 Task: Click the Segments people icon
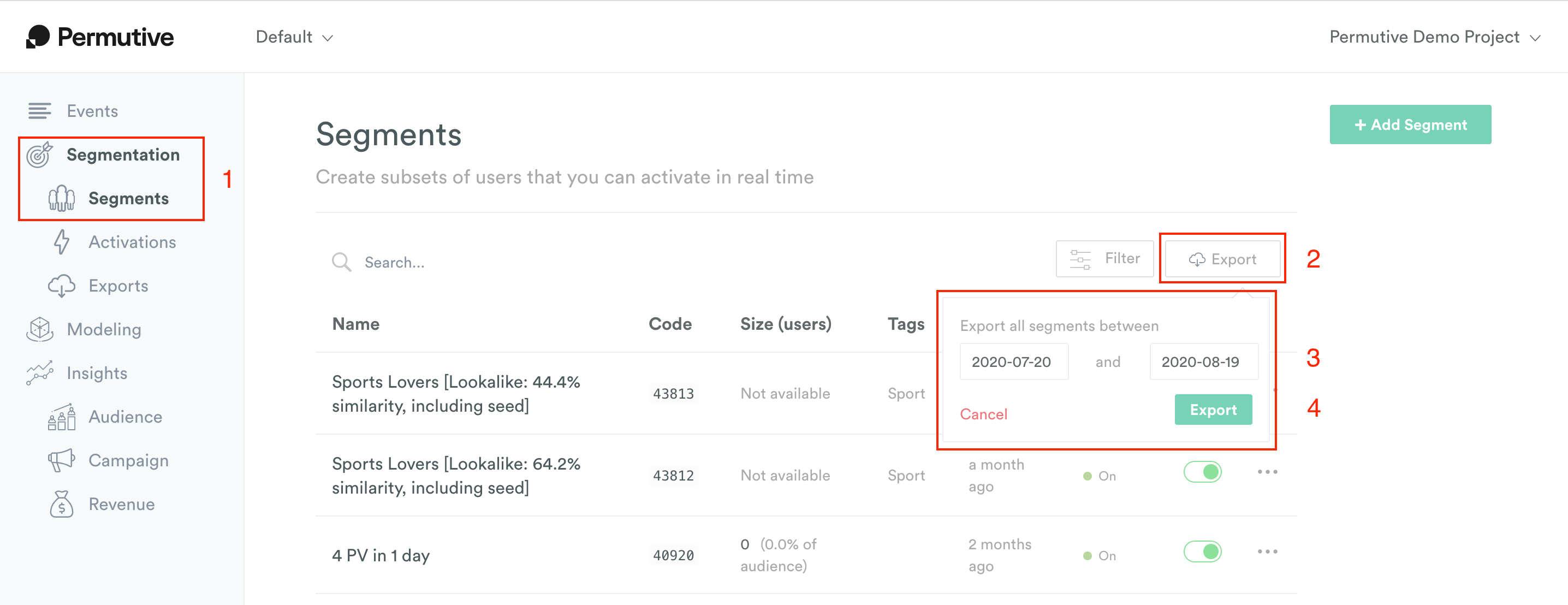click(62, 198)
